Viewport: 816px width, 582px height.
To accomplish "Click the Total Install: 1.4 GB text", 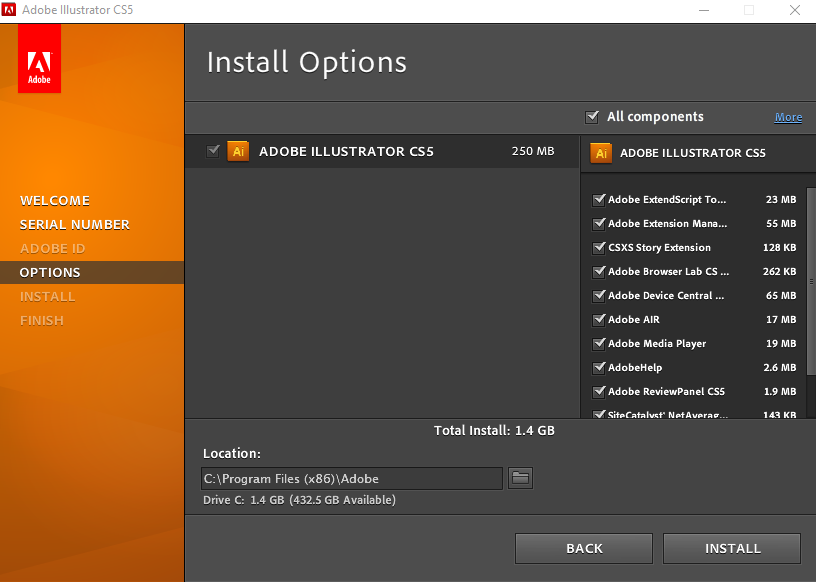I will (x=494, y=431).
